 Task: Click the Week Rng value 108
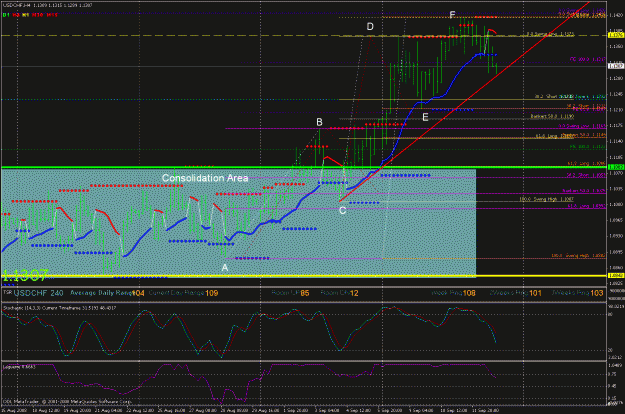(x=469, y=293)
